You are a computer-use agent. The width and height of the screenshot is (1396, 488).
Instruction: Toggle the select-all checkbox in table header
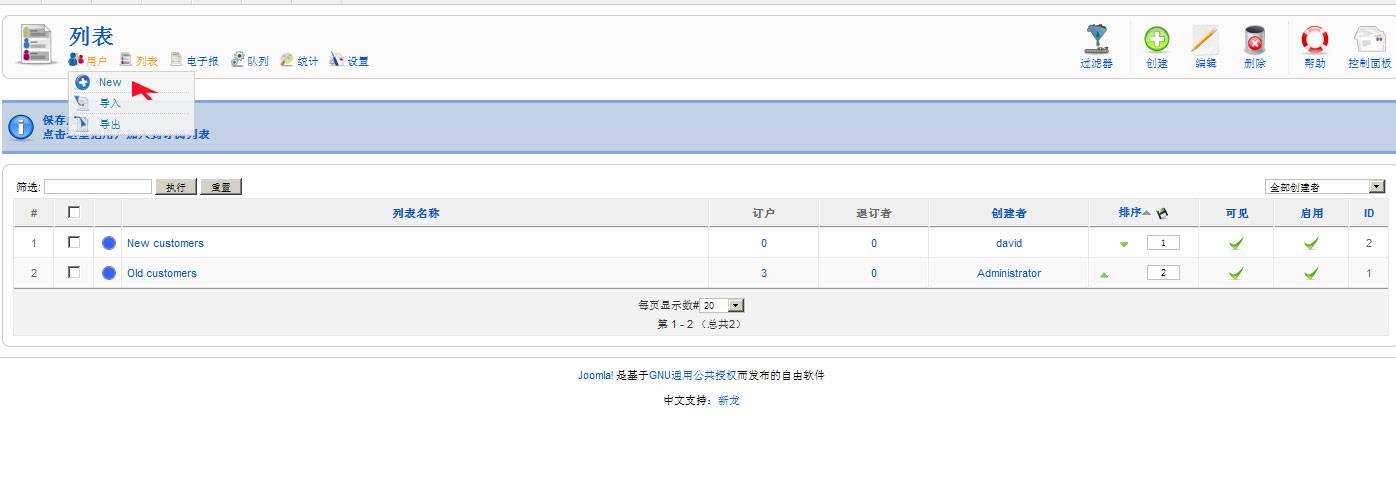[x=74, y=212]
